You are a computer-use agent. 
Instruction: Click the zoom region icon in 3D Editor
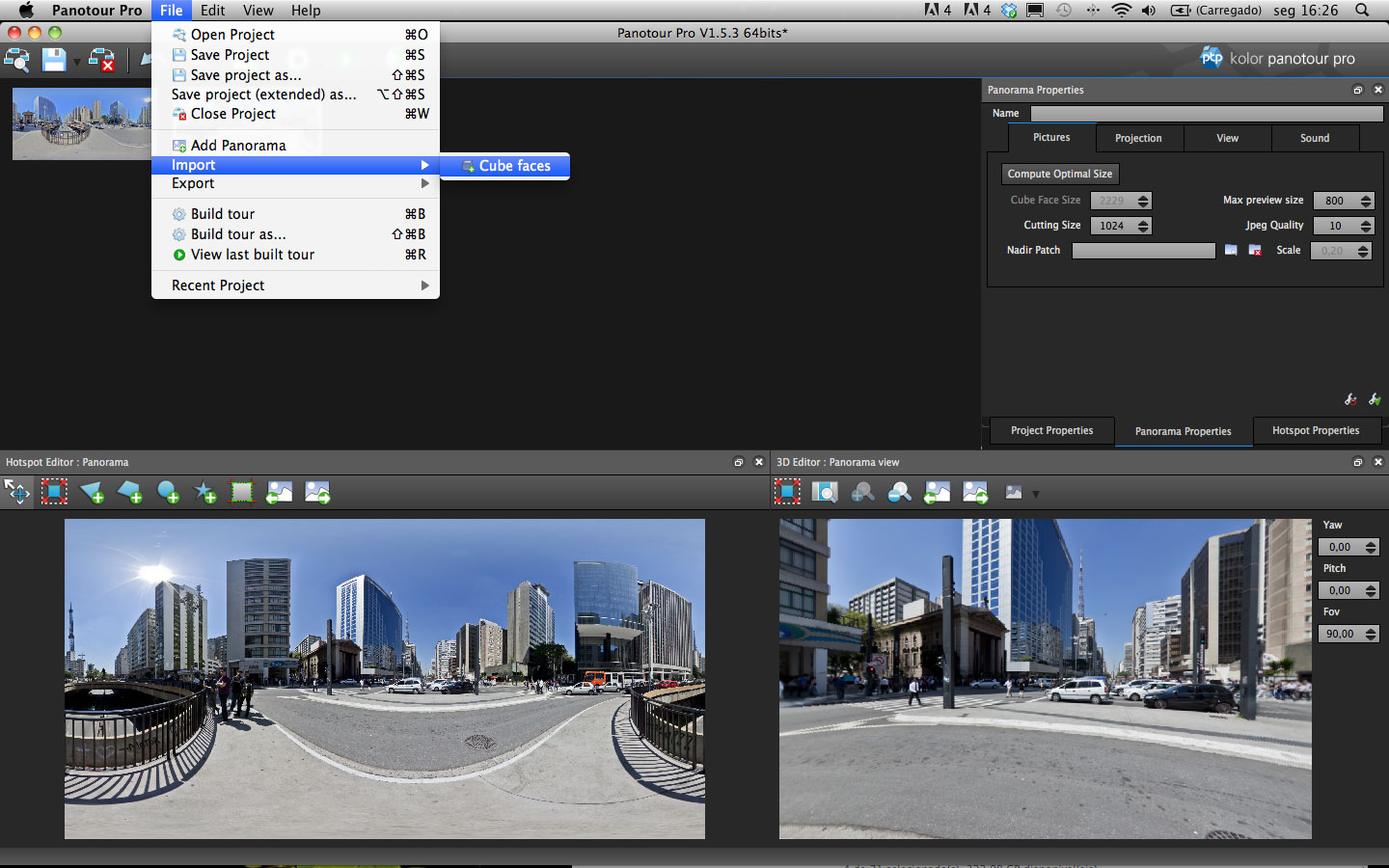(825, 492)
